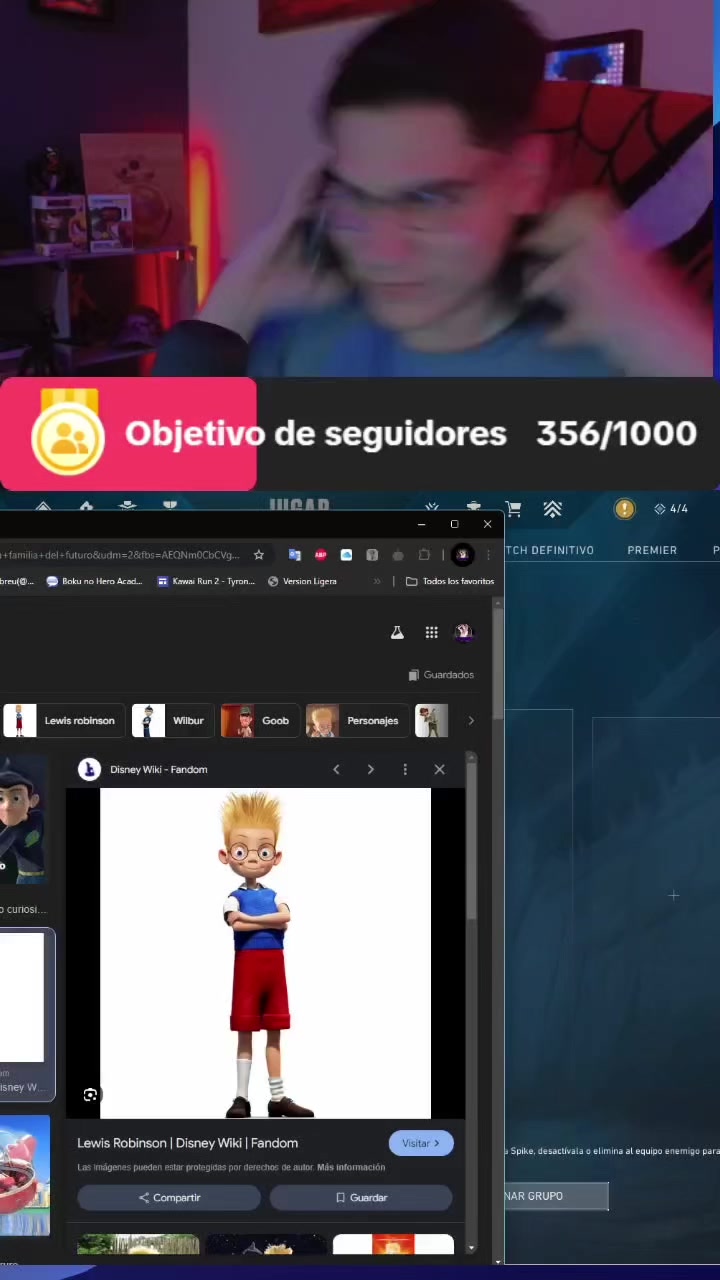Click the Disney Wiki Fandom site favicon

[x=89, y=769]
